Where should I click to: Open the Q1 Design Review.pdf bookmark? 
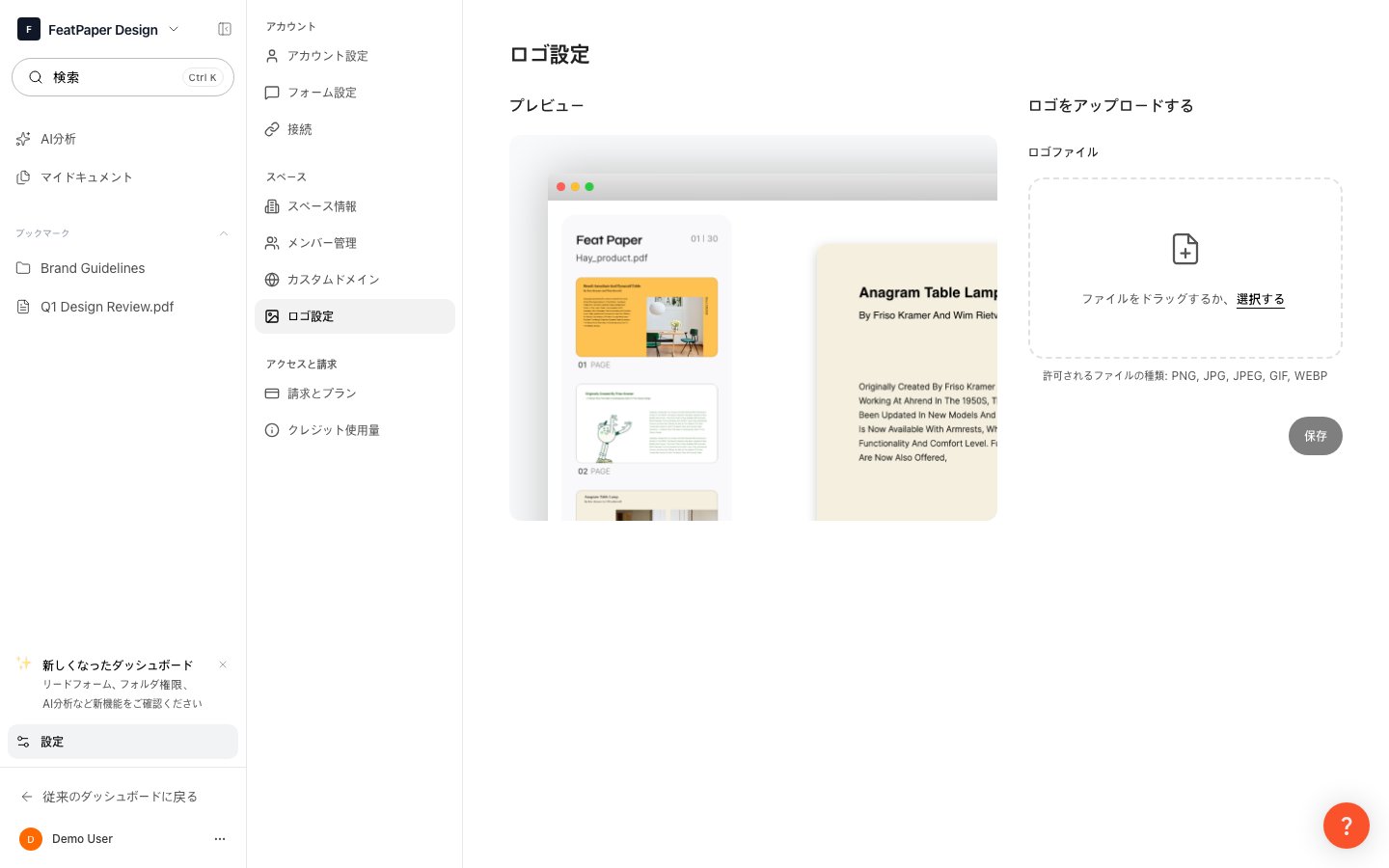pyautogui.click(x=123, y=307)
